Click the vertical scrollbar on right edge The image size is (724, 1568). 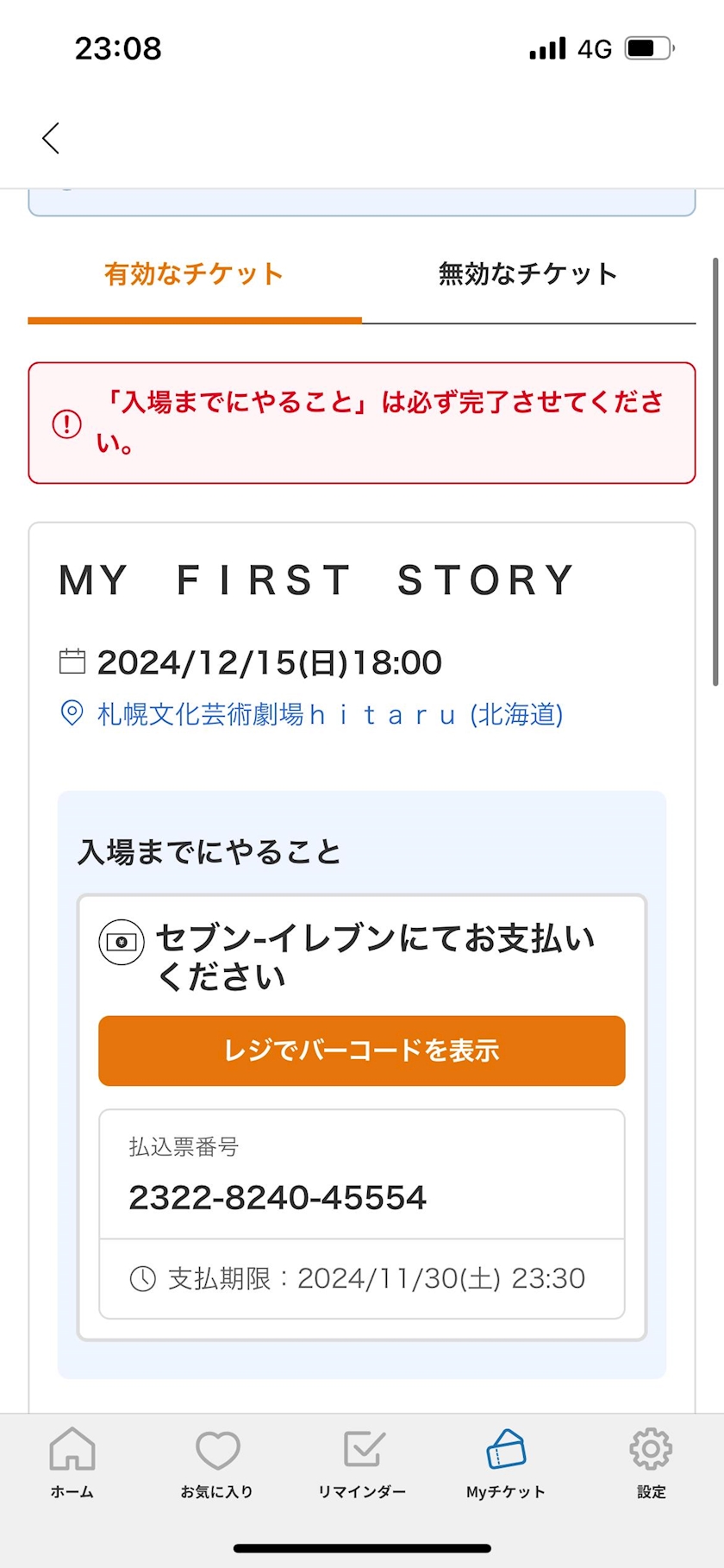pos(715,471)
